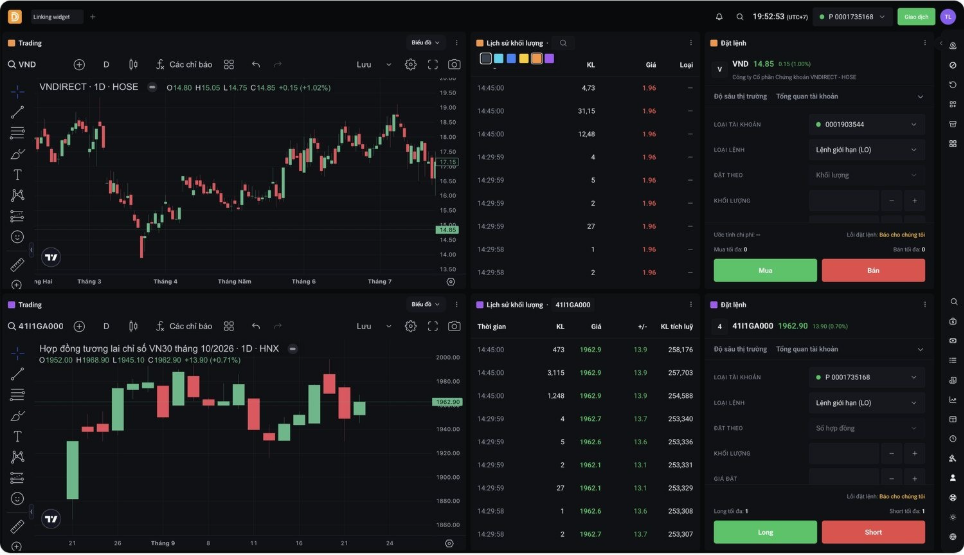Pick the light blue link color swatch
The width and height of the screenshot is (964, 555).
click(499, 58)
